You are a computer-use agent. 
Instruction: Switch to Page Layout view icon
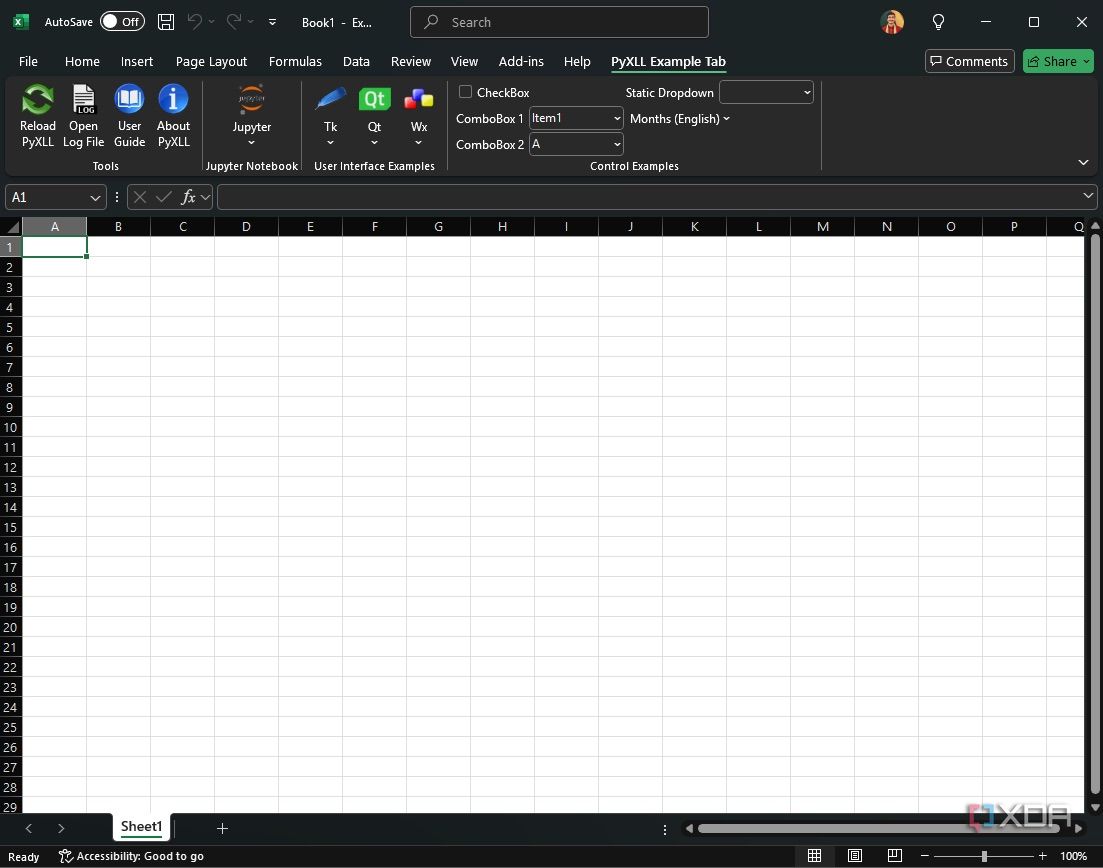855,855
